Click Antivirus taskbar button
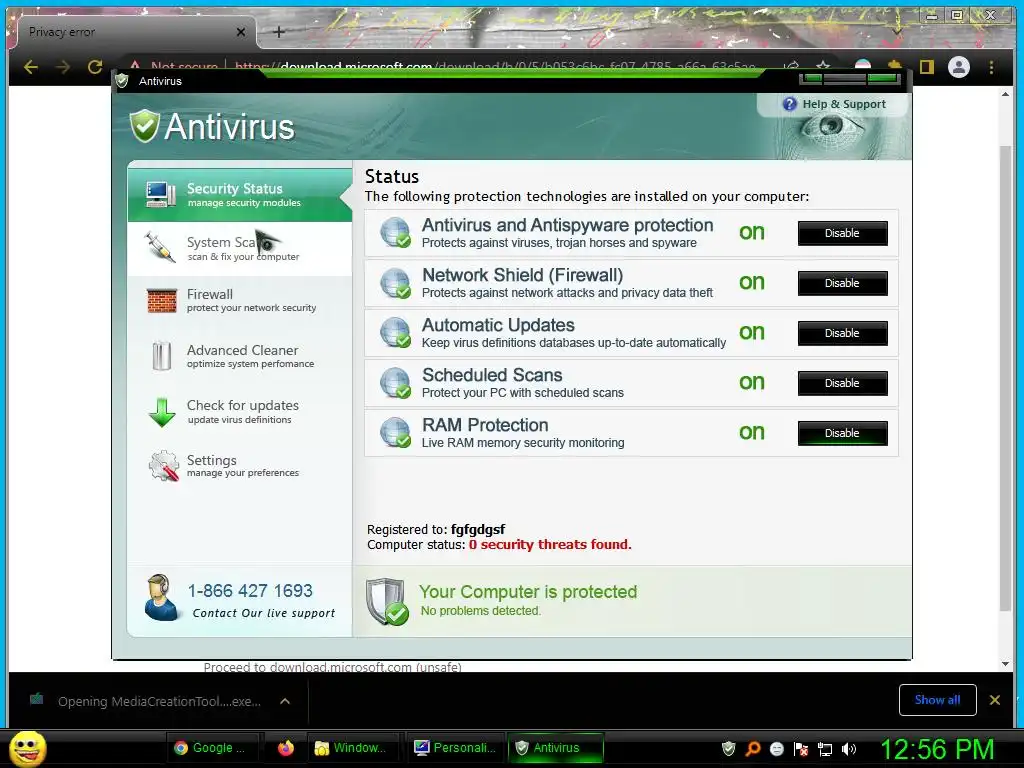The width and height of the screenshot is (1024, 768). pyautogui.click(x=556, y=748)
